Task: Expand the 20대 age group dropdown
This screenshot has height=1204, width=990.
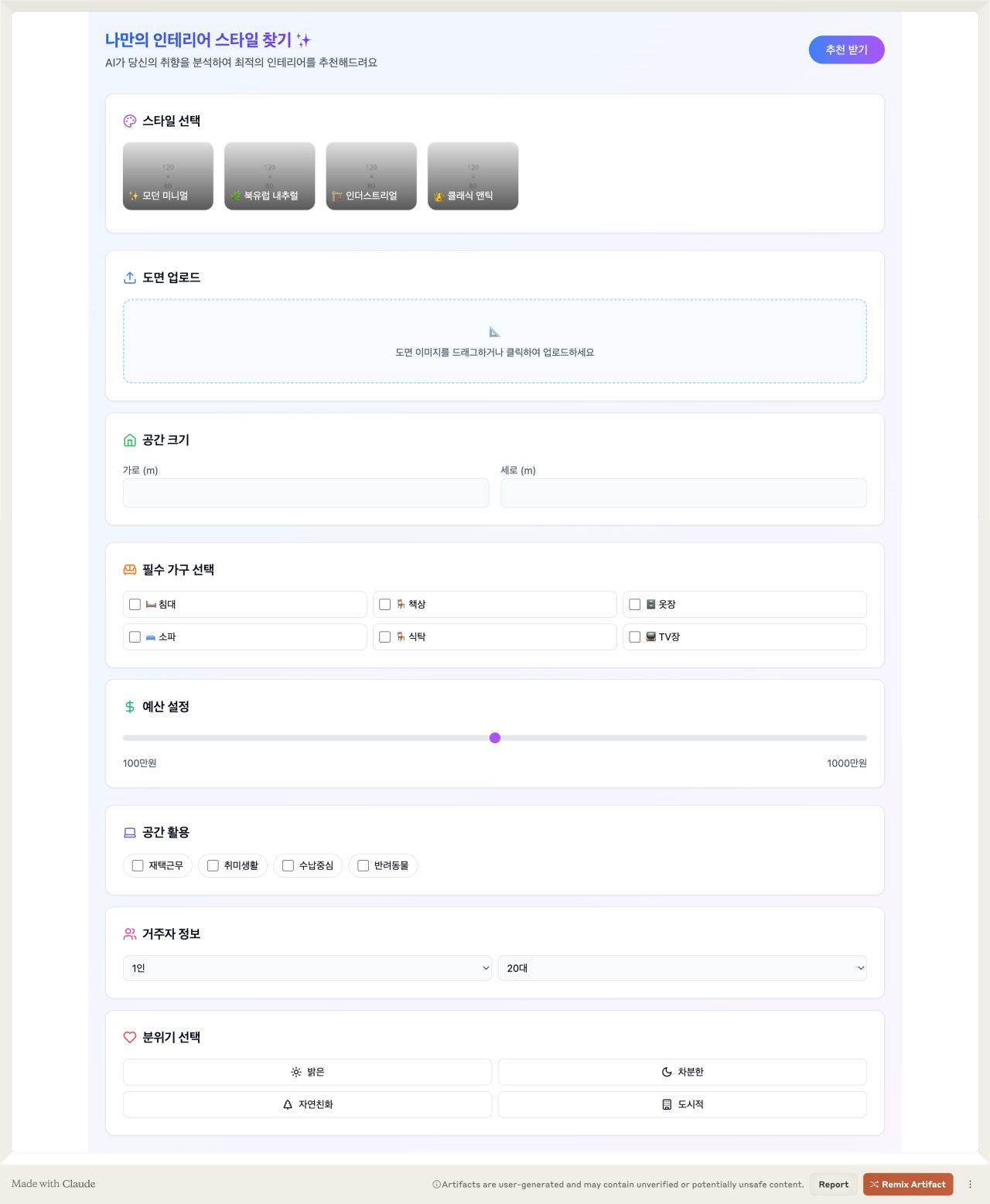Action: tap(682, 968)
